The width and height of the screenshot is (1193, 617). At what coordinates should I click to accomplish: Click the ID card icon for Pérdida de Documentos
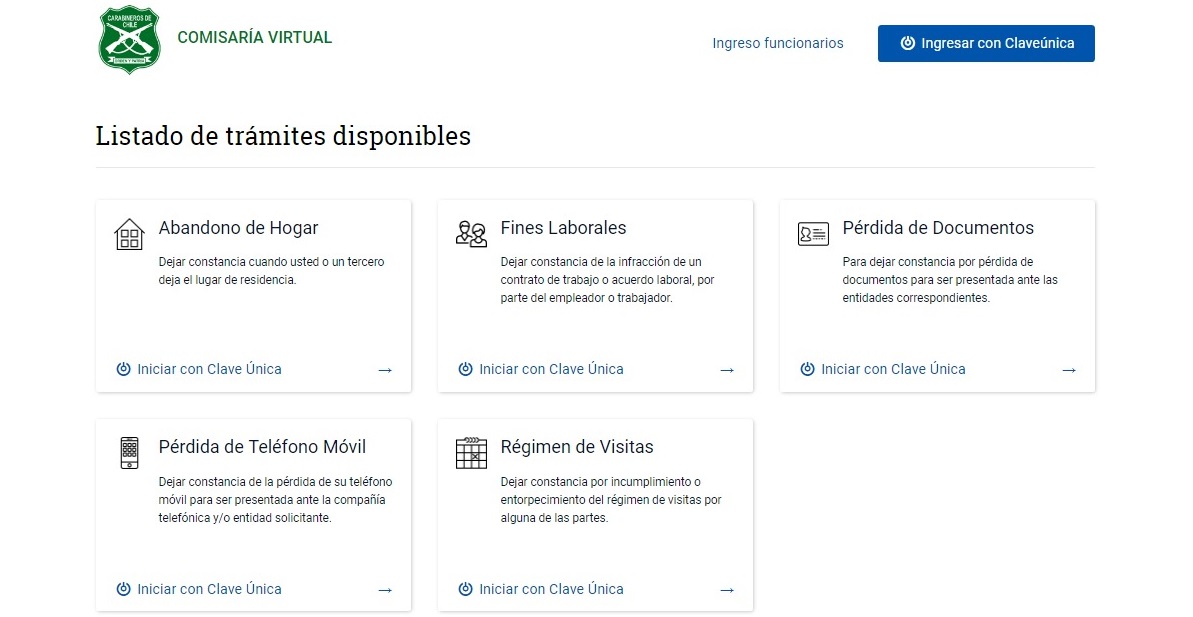(813, 234)
